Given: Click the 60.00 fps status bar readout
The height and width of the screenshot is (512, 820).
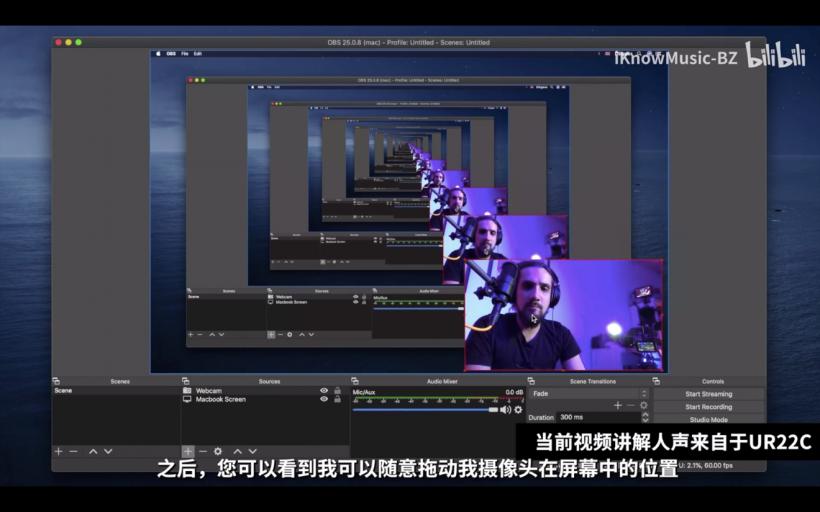Looking at the screenshot, I should pyautogui.click(x=719, y=465).
